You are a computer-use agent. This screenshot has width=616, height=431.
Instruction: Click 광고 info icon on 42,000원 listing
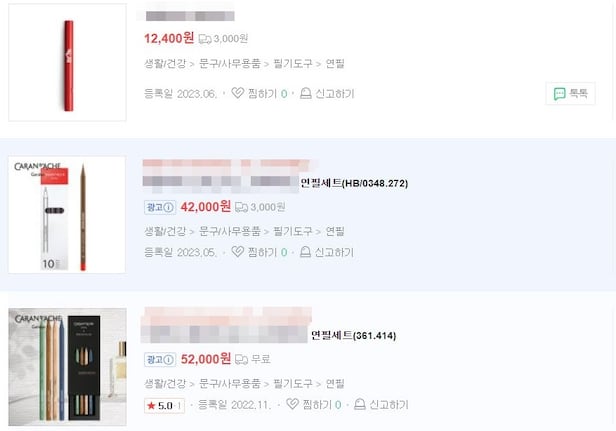(x=169, y=207)
